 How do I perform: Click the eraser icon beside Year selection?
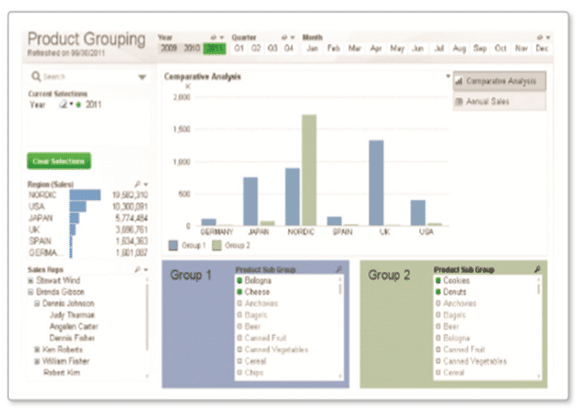63,105
